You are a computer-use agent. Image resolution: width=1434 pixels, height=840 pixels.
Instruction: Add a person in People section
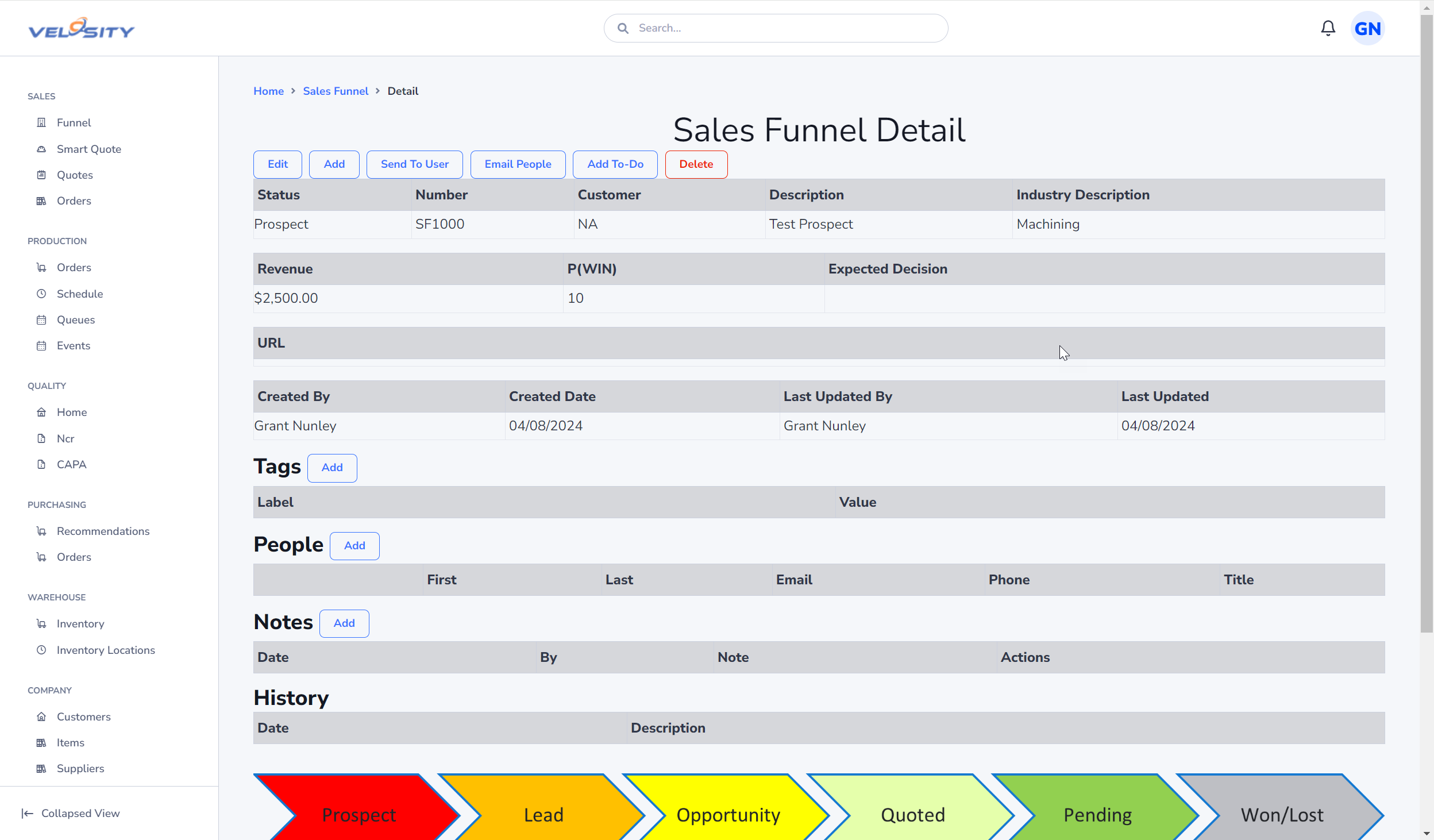tap(354, 546)
